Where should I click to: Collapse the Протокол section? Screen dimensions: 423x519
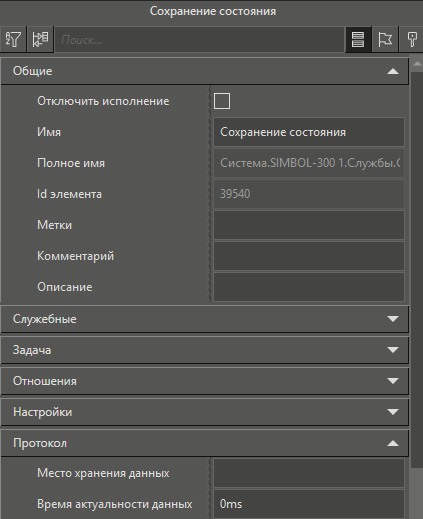point(205,443)
